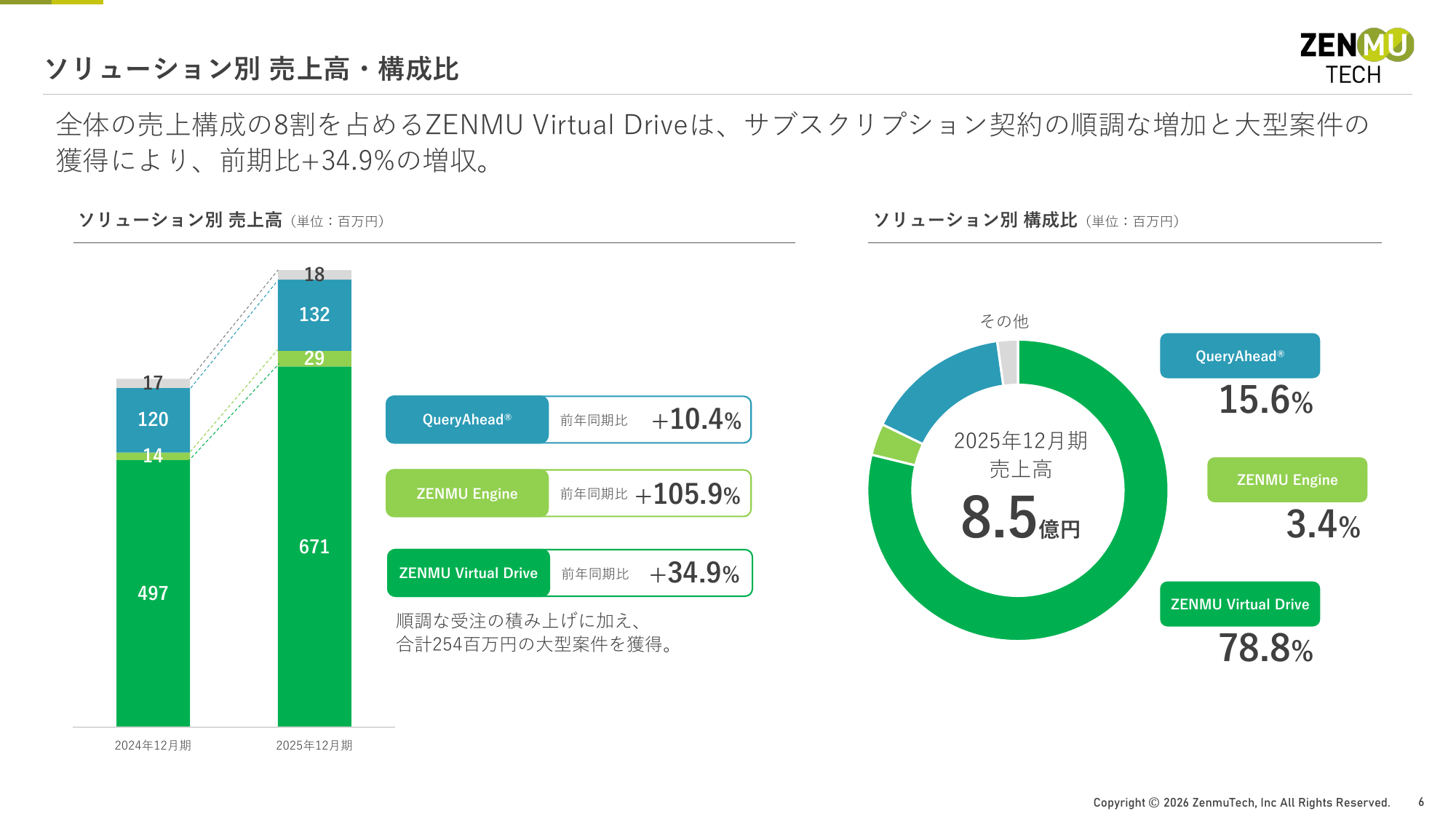Image resolution: width=1456 pixels, height=819 pixels.
Task: Click the 29 light green bar segment
Action: [x=314, y=358]
